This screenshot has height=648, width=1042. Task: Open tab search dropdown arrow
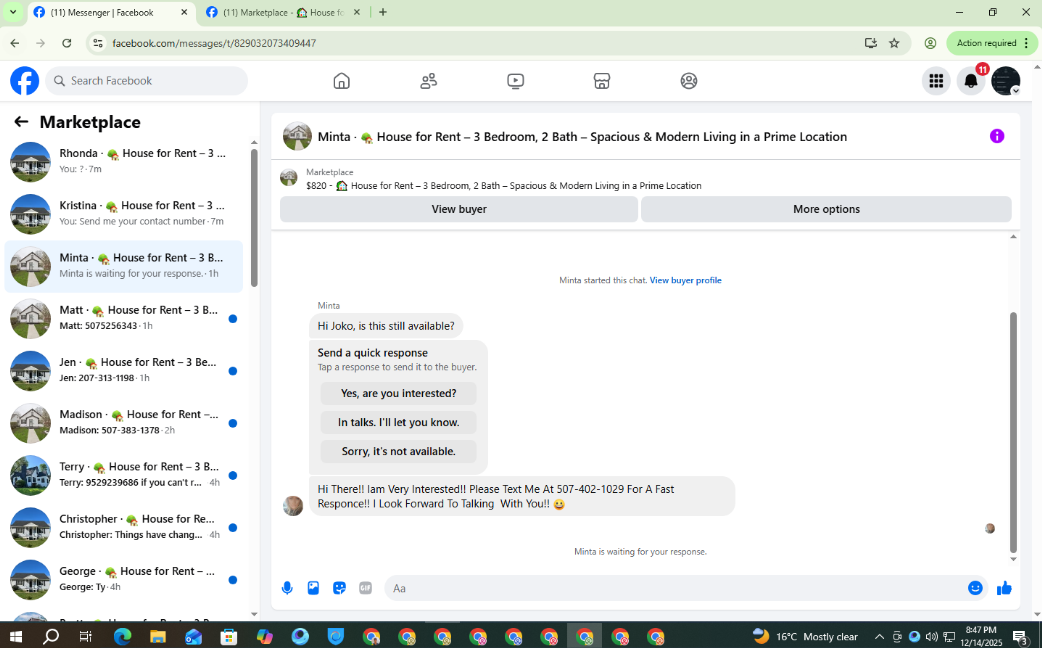(13, 12)
